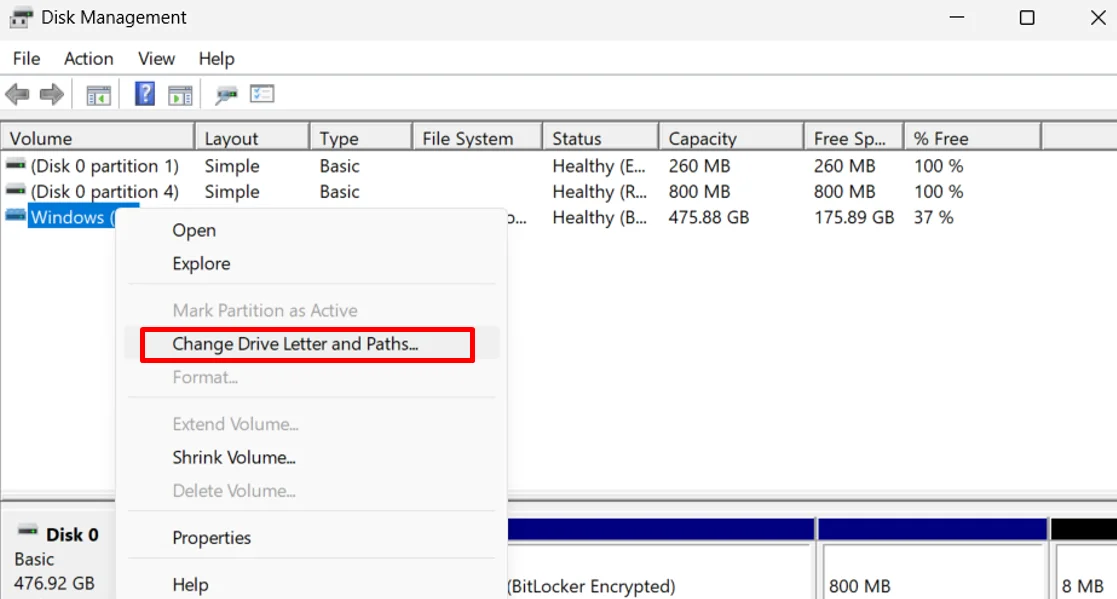Choose Change Drive Letter and Paths
The height and width of the screenshot is (599, 1117).
pyautogui.click(x=262, y=343)
